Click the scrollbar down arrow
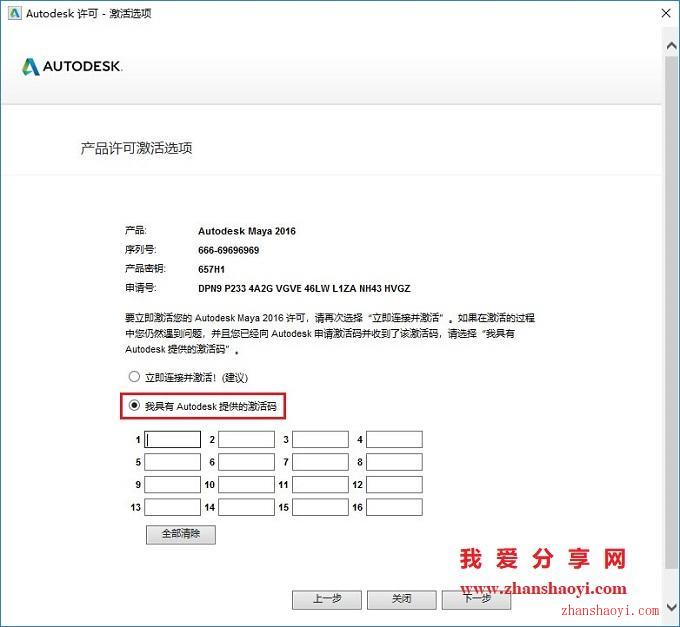 [x=671, y=607]
